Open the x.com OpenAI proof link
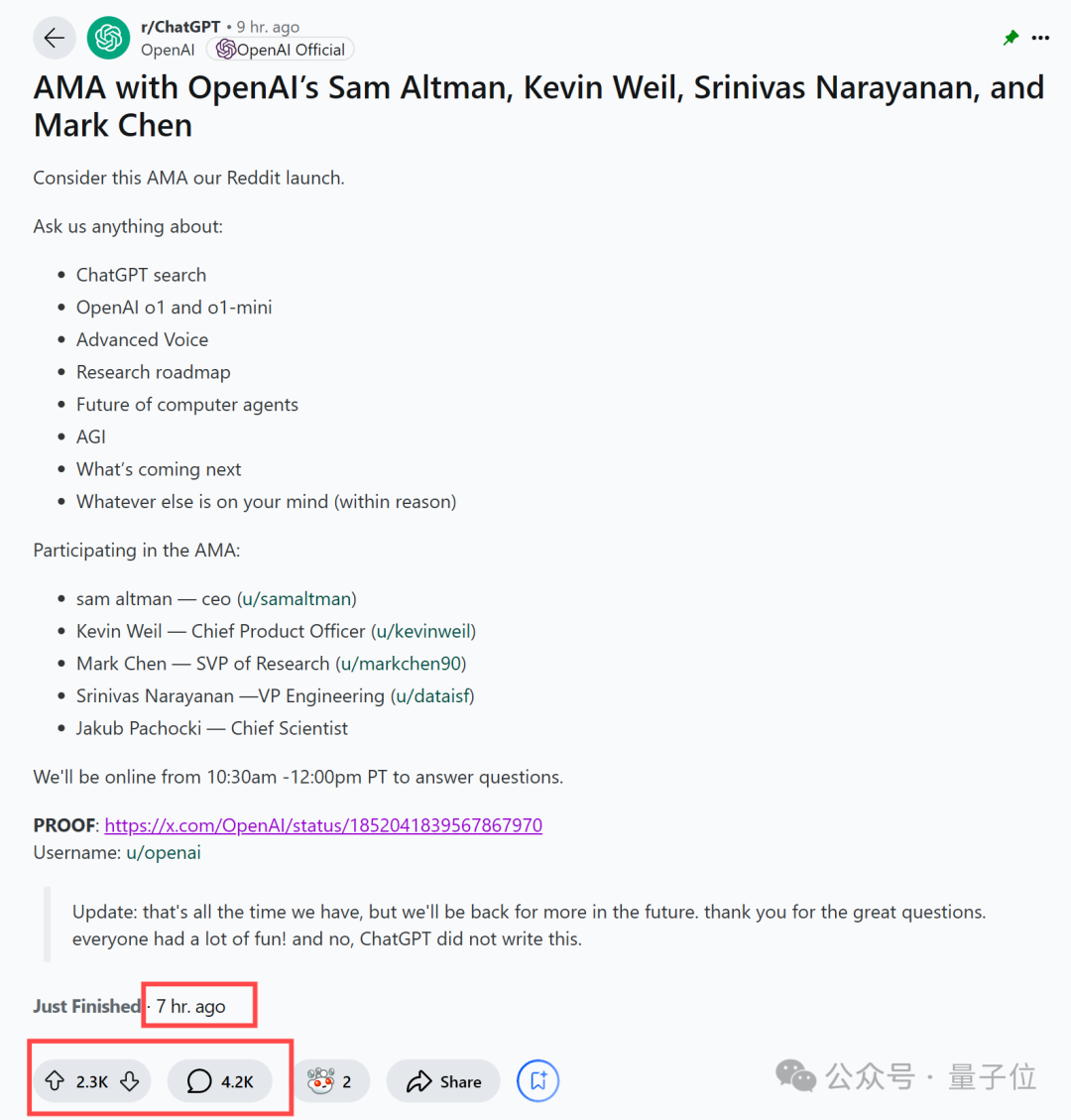Viewport: 1071px width, 1120px height. (x=323, y=825)
